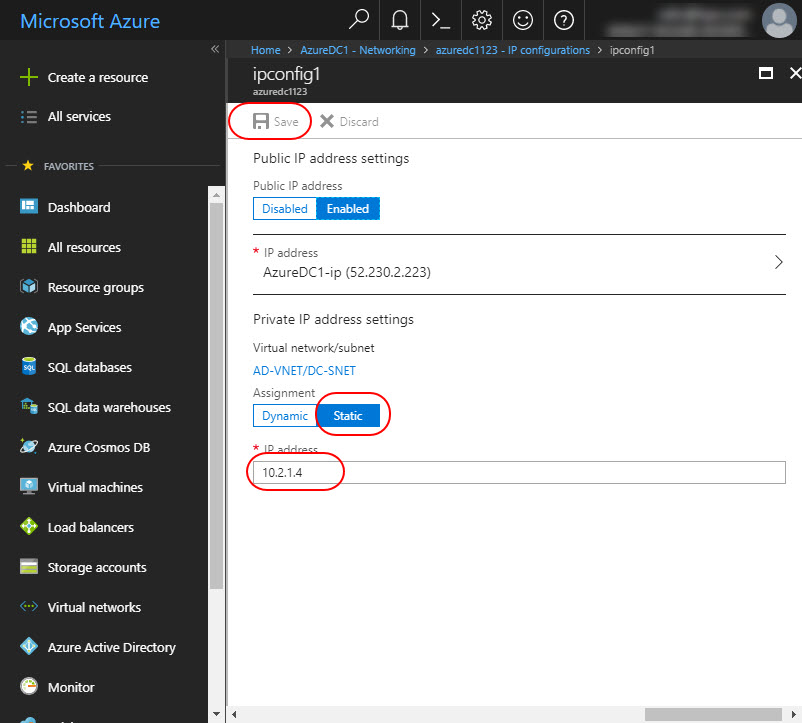This screenshot has height=723, width=802.
Task: Click the Virtual networks icon
Action: click(x=29, y=606)
